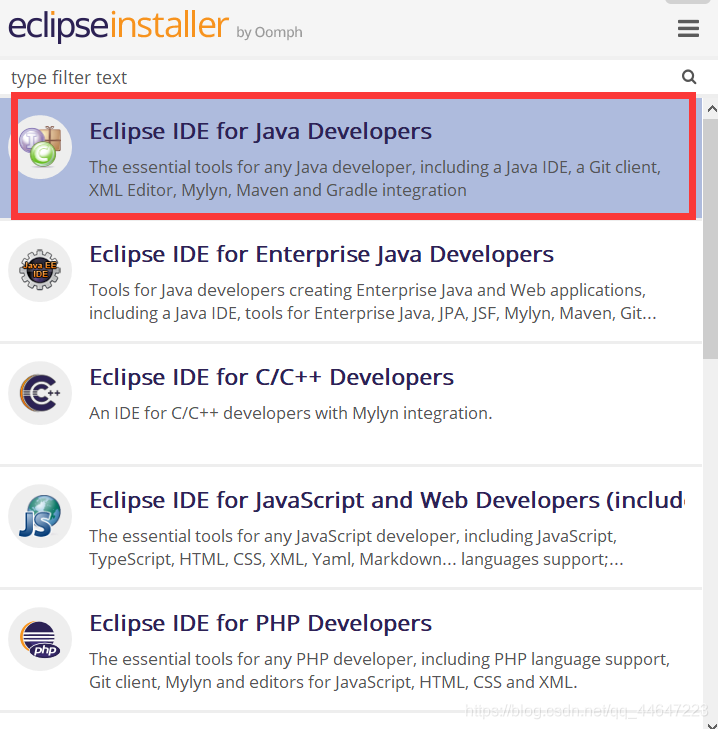Screen dimensions: 718x729
Task: Select Eclipse IDE for PHP Developers title
Action: [260, 623]
